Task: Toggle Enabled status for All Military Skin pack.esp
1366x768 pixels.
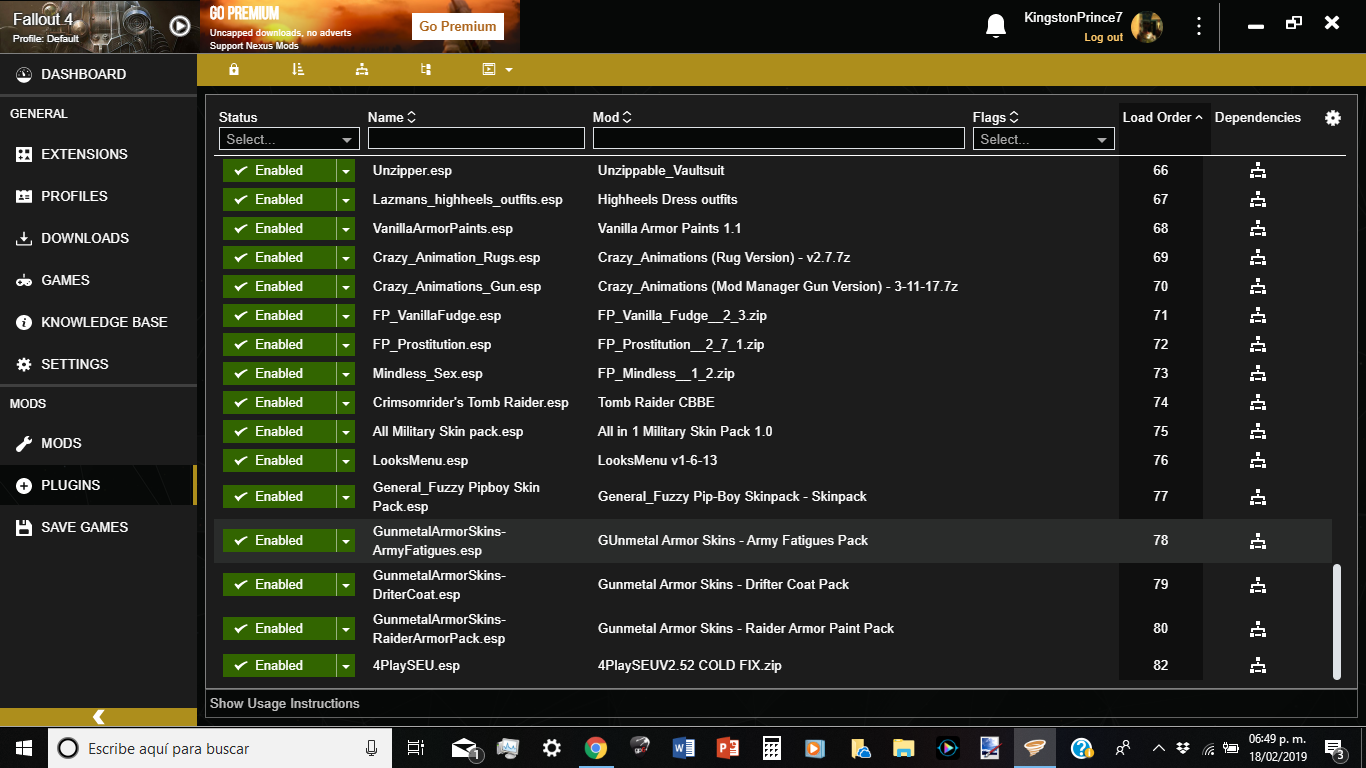Action: click(x=279, y=431)
